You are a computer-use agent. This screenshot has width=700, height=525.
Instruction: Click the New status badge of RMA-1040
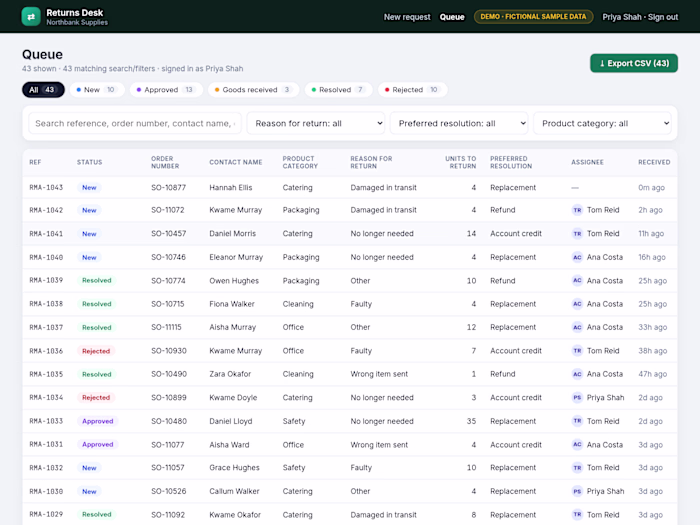coord(89,257)
